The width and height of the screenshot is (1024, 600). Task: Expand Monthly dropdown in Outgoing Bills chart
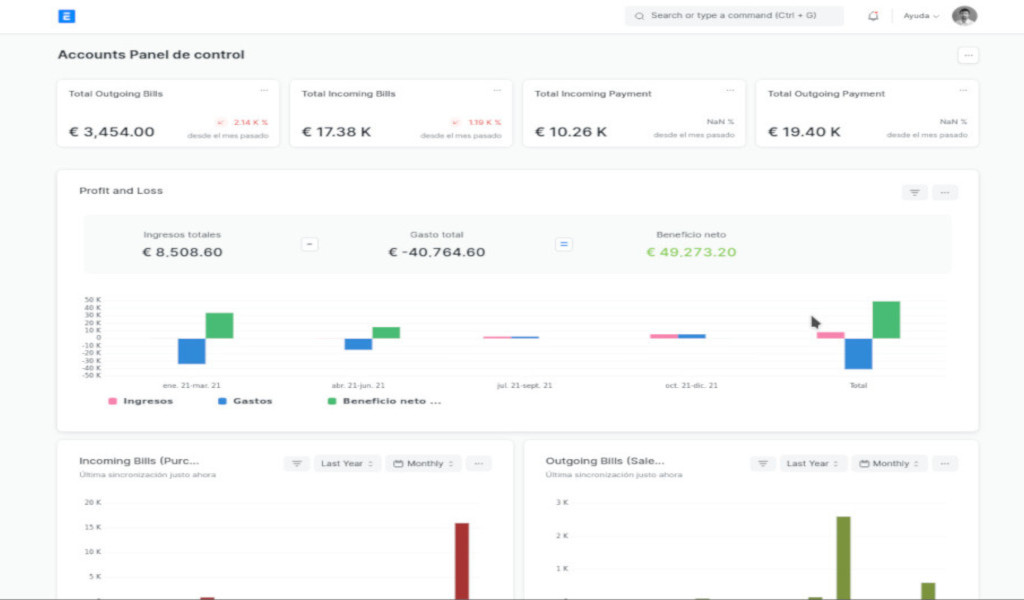(x=890, y=464)
